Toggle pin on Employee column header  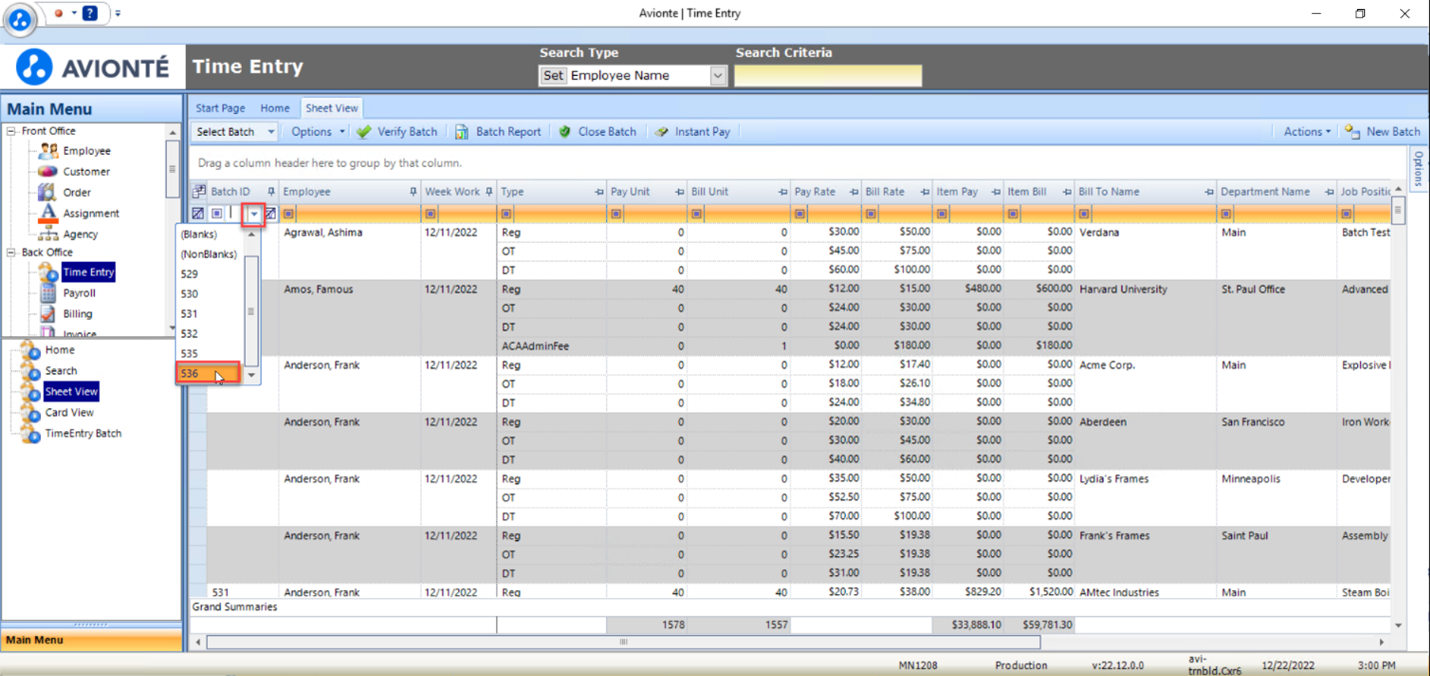413,192
